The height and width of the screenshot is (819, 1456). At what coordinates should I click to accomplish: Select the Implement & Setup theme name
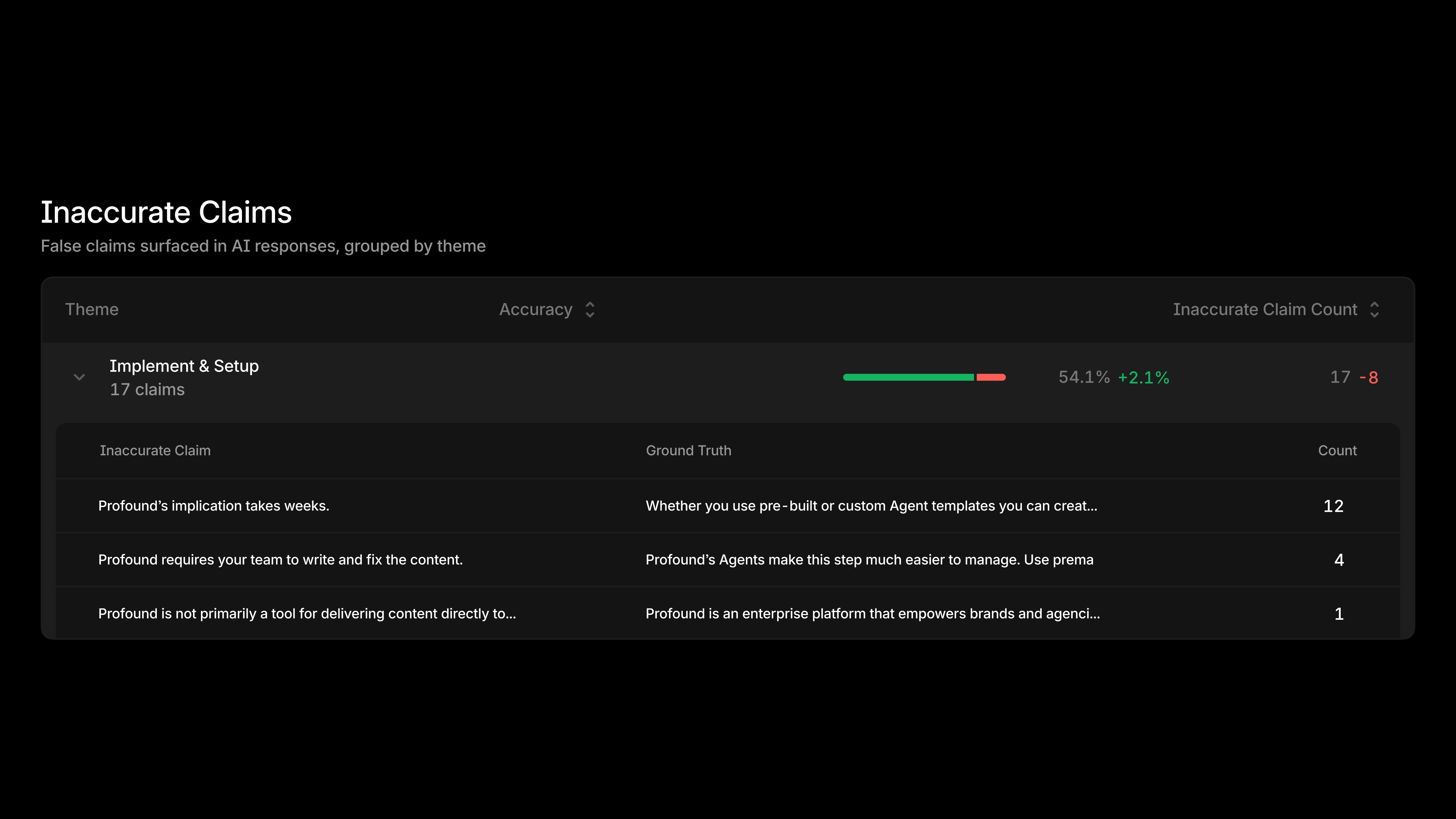pyautogui.click(x=184, y=366)
